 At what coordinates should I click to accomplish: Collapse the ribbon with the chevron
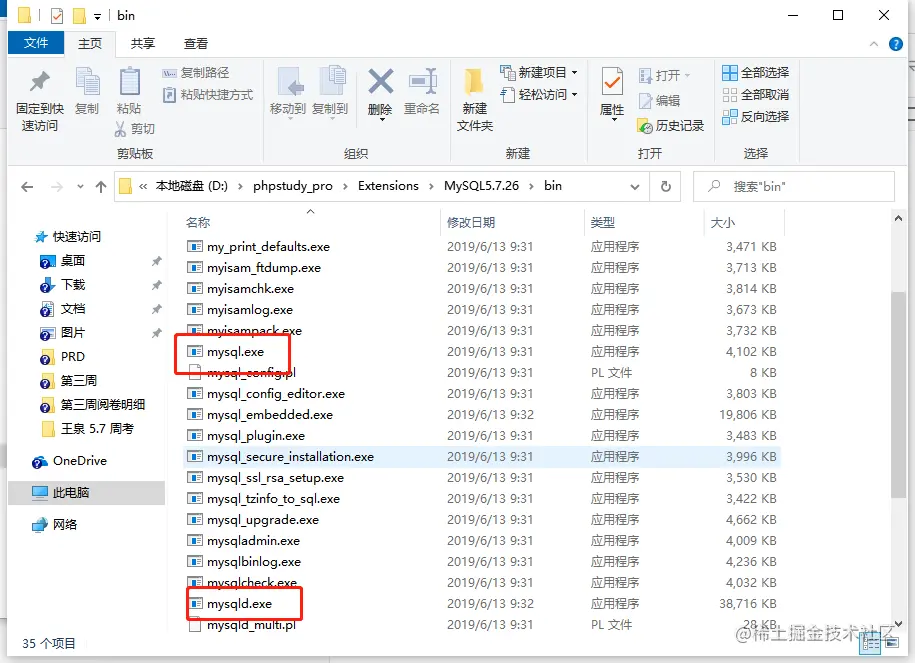coord(874,44)
